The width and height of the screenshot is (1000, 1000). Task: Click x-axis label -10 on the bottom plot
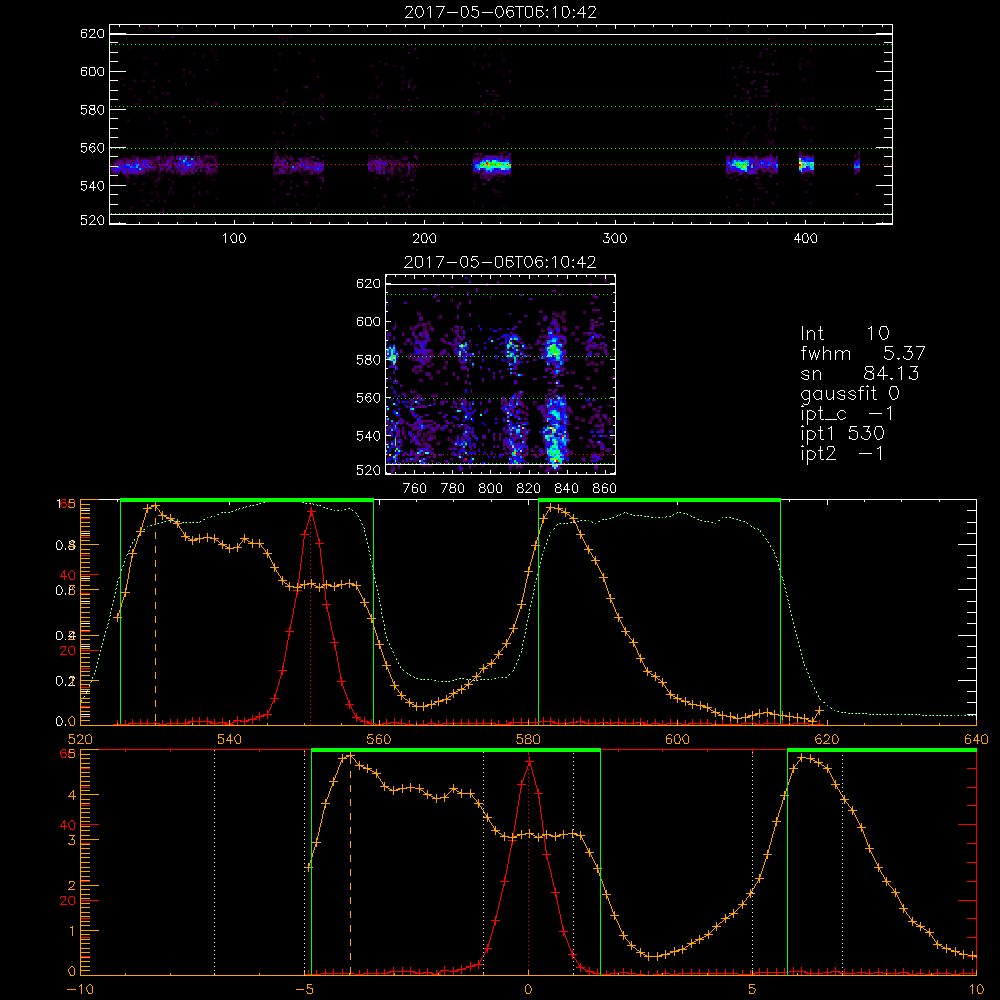tap(80, 989)
